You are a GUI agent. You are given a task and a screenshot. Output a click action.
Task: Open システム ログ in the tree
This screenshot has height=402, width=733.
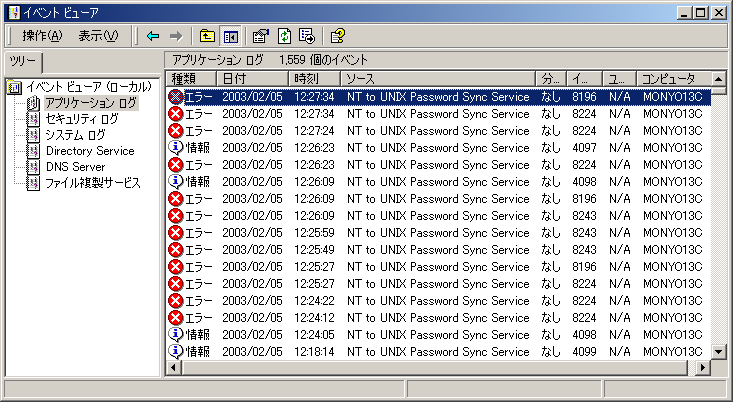pyautogui.click(x=75, y=135)
